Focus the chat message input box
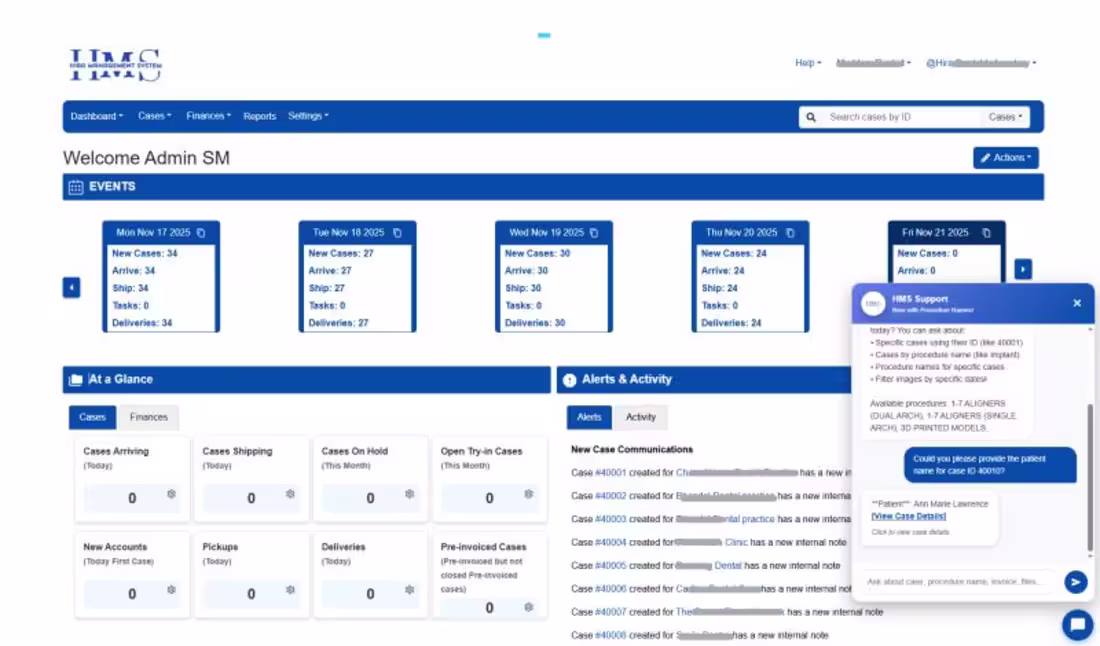The width and height of the screenshot is (1100, 646). coord(958,581)
